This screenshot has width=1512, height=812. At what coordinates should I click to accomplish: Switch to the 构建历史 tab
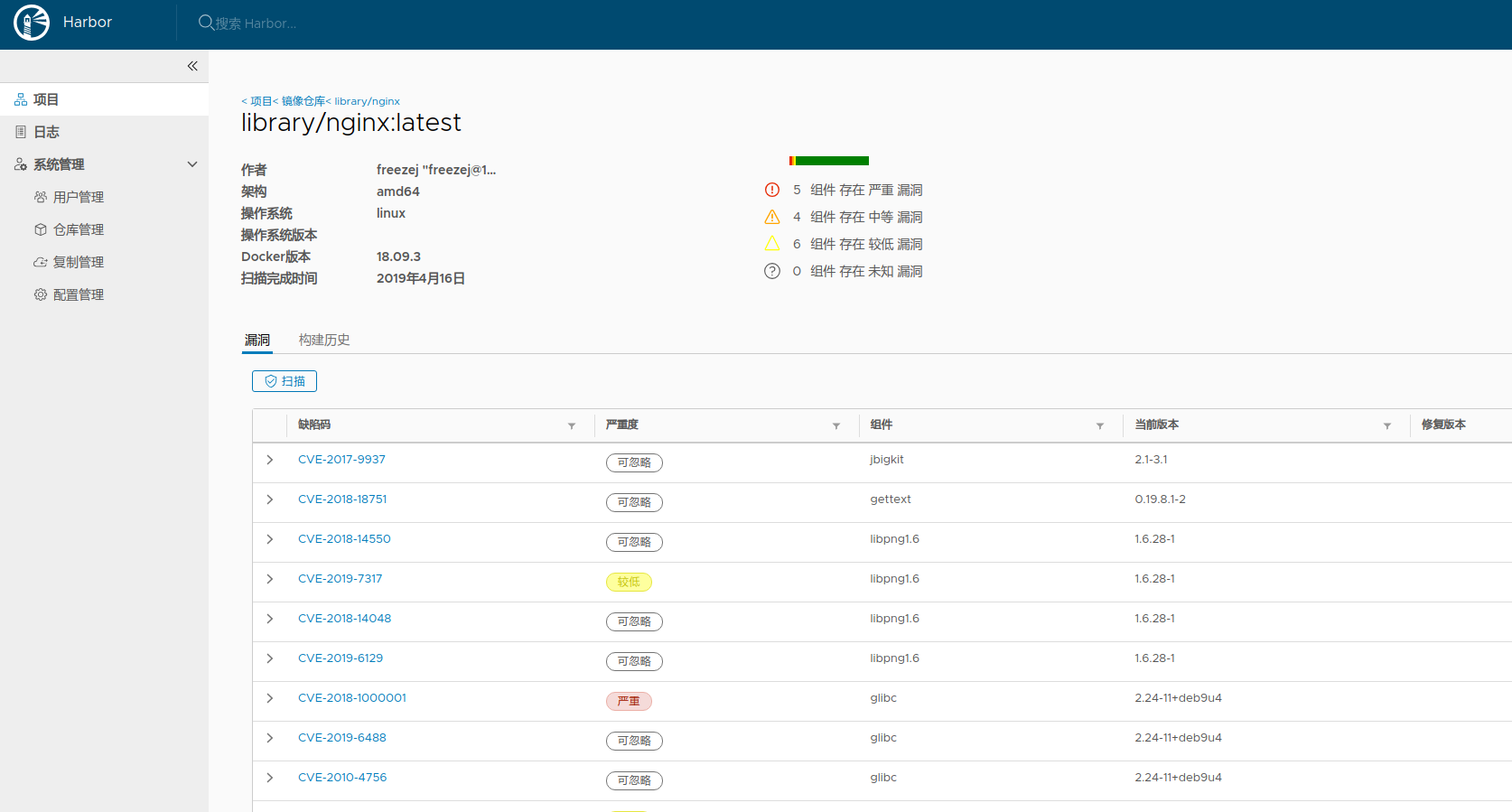point(324,340)
